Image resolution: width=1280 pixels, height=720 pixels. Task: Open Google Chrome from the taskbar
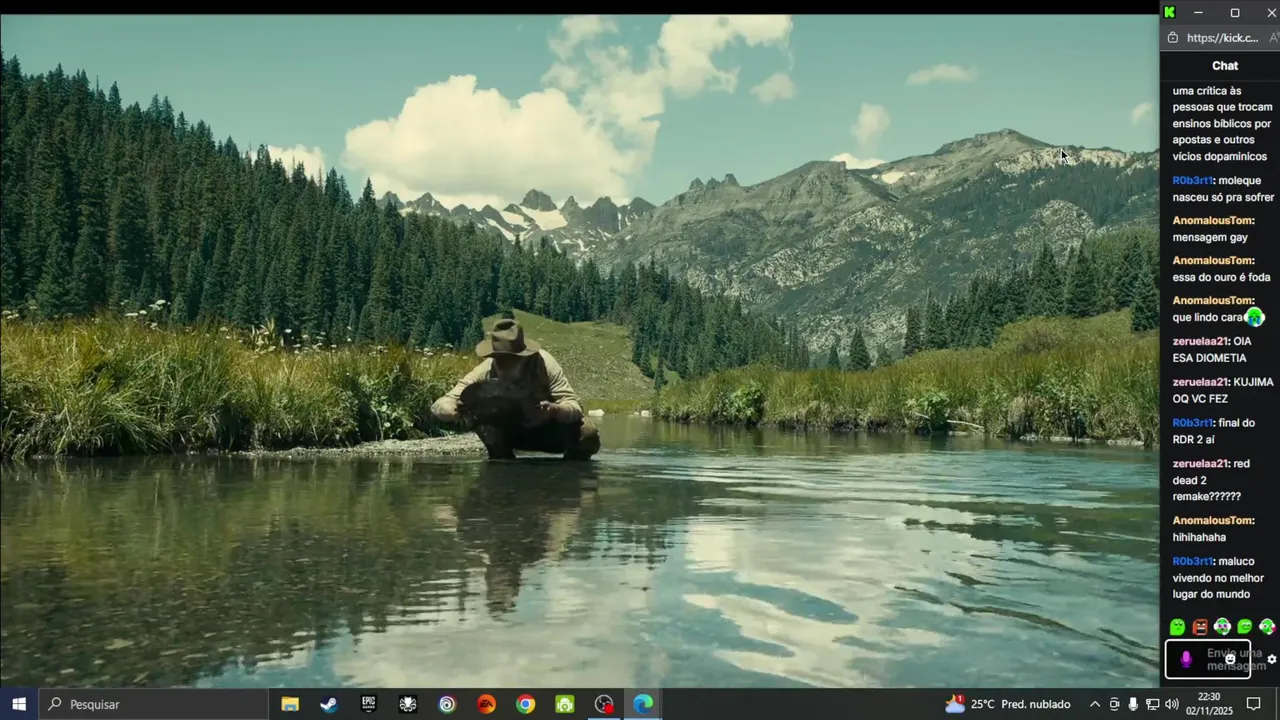click(x=525, y=704)
